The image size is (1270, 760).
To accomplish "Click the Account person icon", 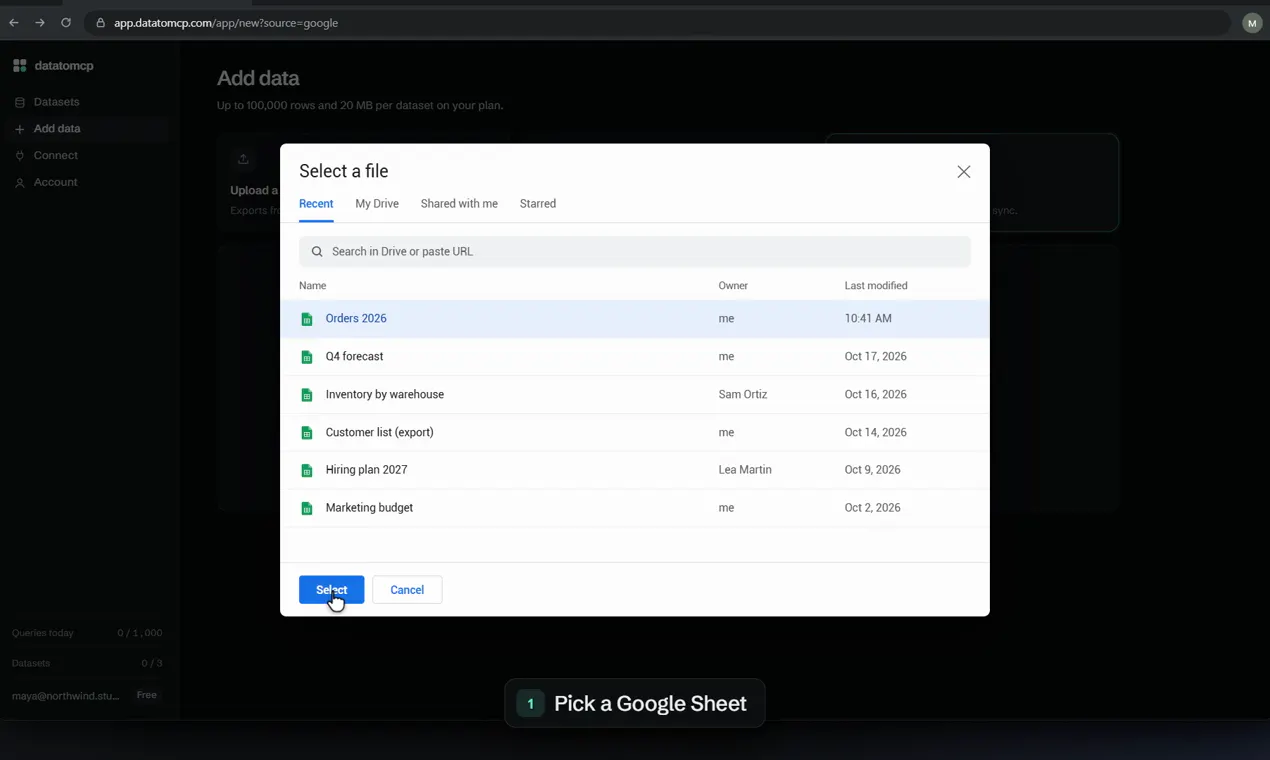I will coord(19,183).
